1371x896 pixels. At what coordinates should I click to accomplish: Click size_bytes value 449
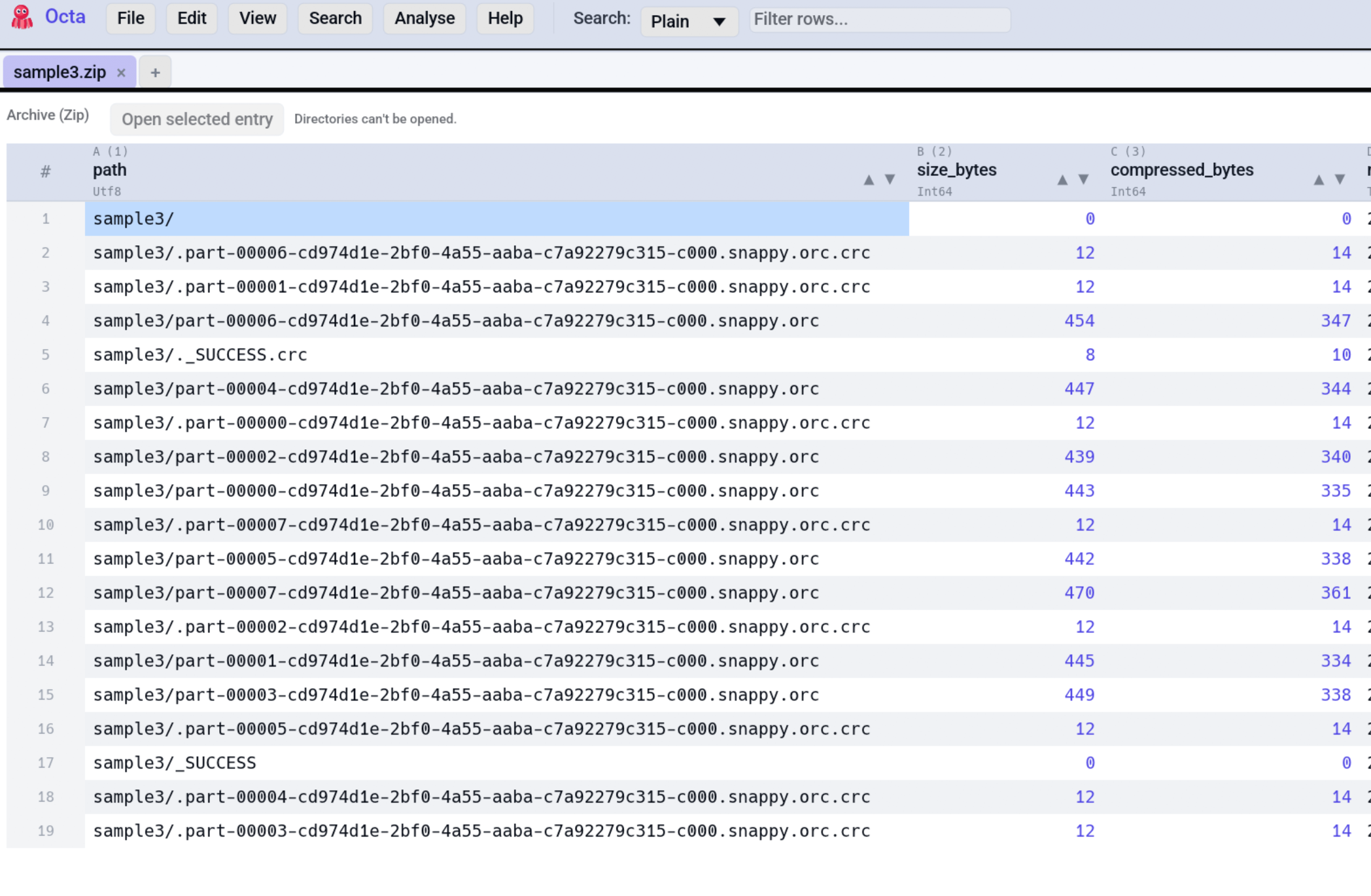tap(1079, 695)
